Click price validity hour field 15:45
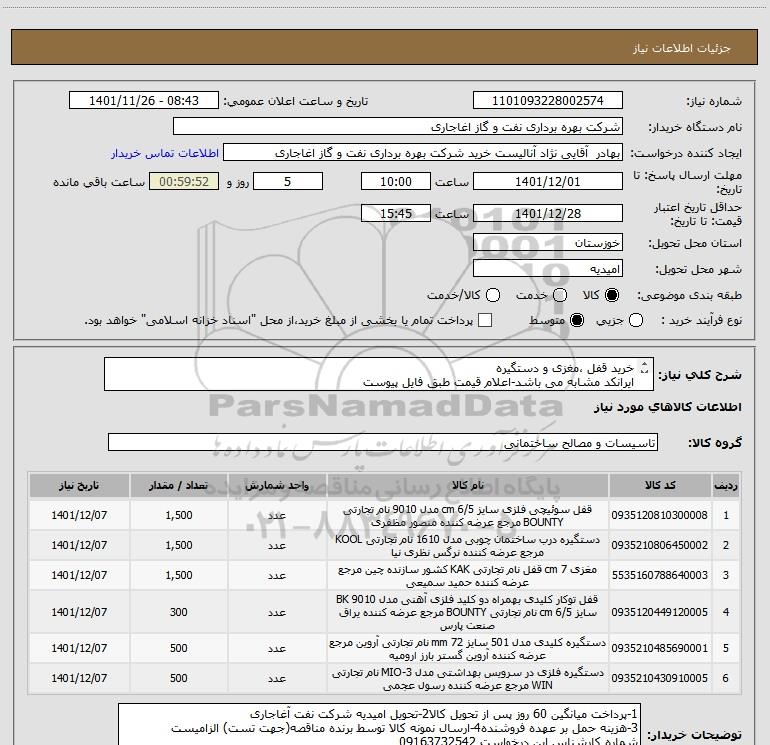 (396, 213)
